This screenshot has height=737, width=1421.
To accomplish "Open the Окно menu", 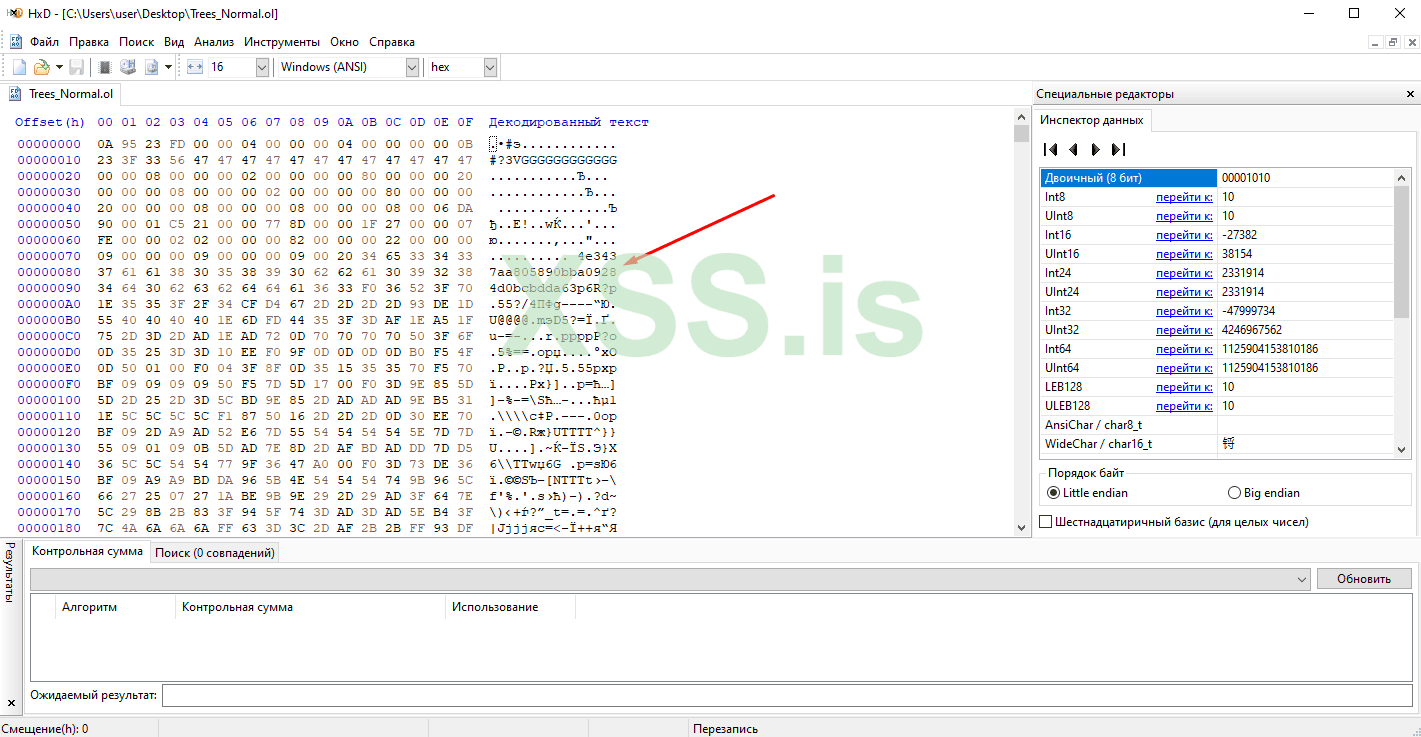I will pyautogui.click(x=344, y=42).
